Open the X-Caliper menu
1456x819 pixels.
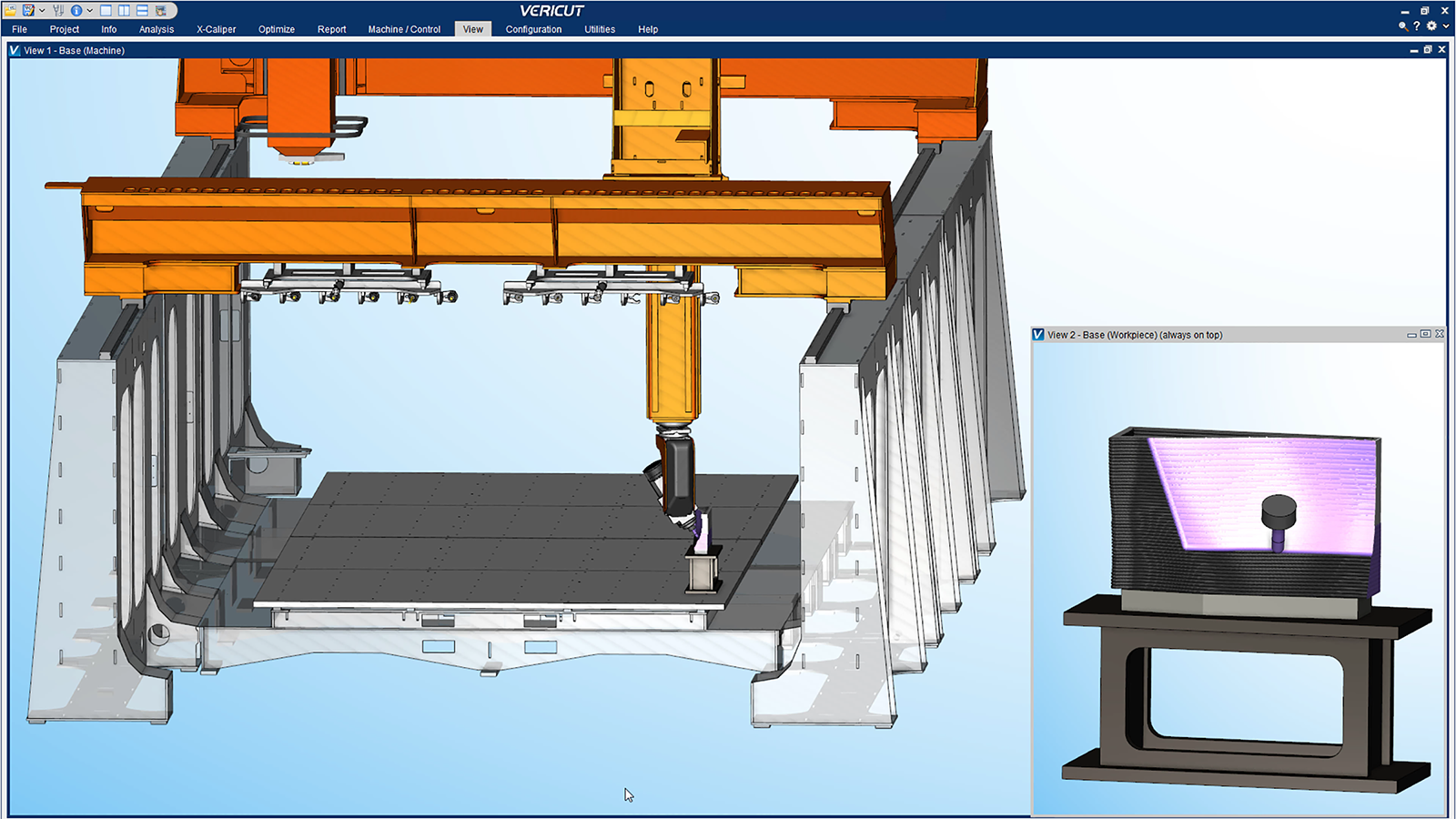(216, 29)
